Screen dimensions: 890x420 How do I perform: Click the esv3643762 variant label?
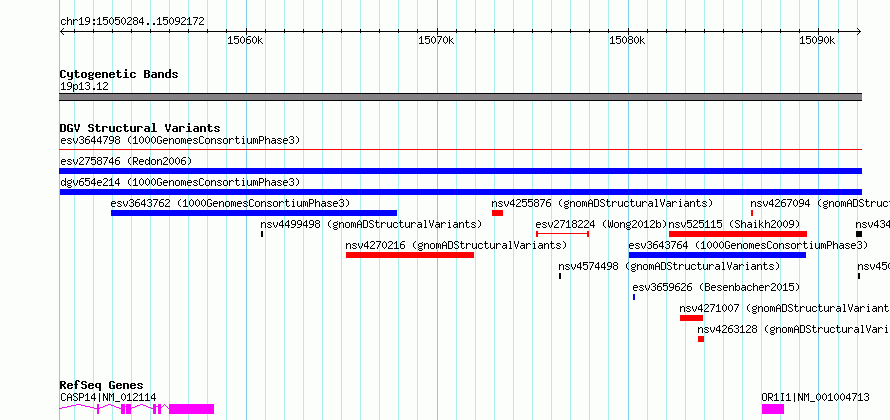230,203
